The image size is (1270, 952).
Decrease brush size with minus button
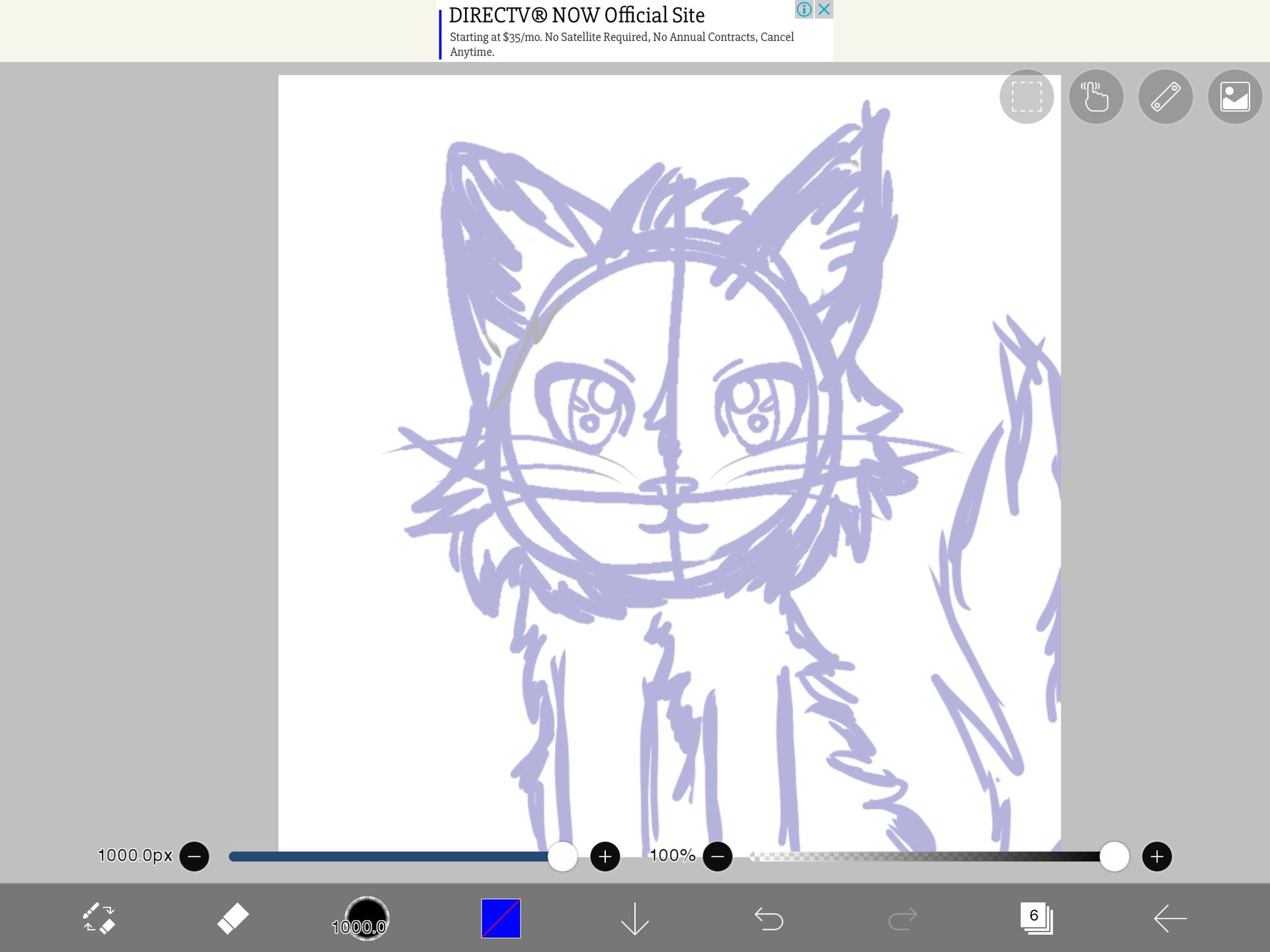coord(194,857)
